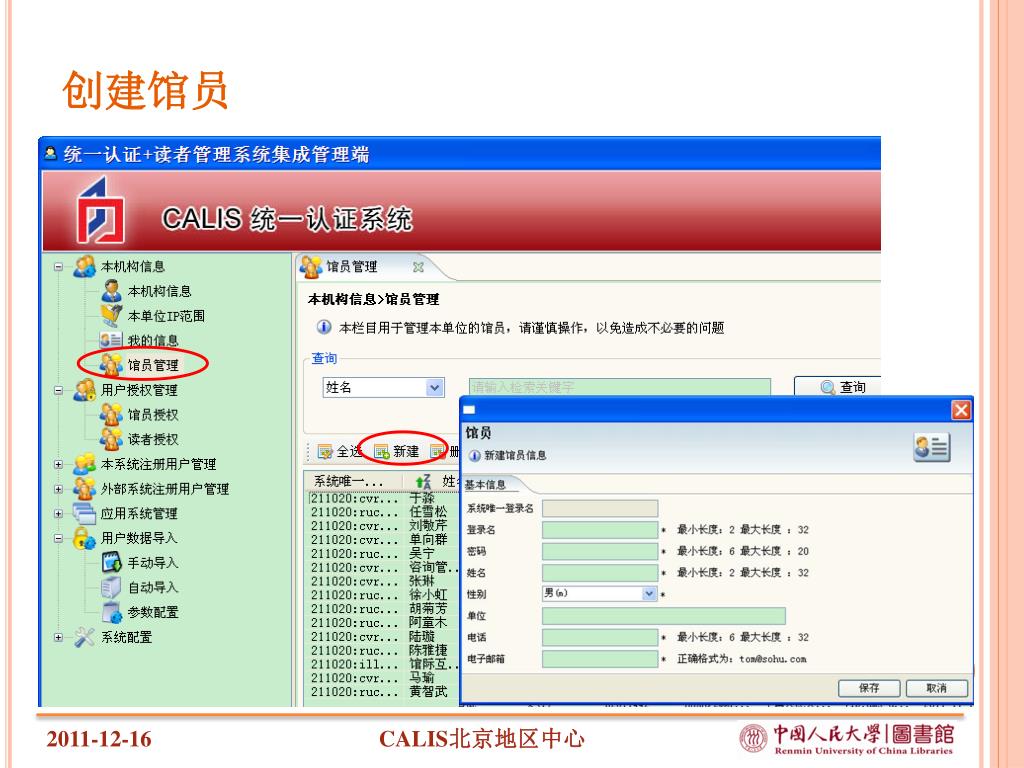Select the list row 阿童木
The width and height of the screenshot is (1024, 768).
(382, 622)
